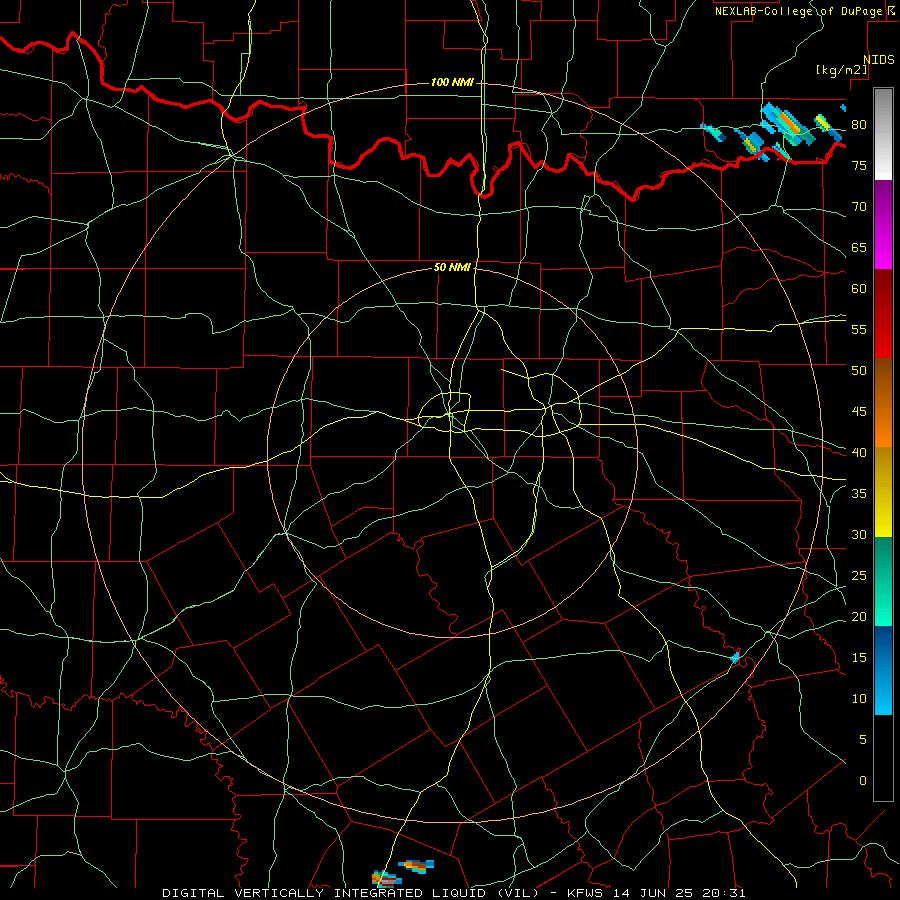Pick the gray-white segment of the color bar
Viewport: 900px width, 900px height.
pyautogui.click(x=883, y=134)
